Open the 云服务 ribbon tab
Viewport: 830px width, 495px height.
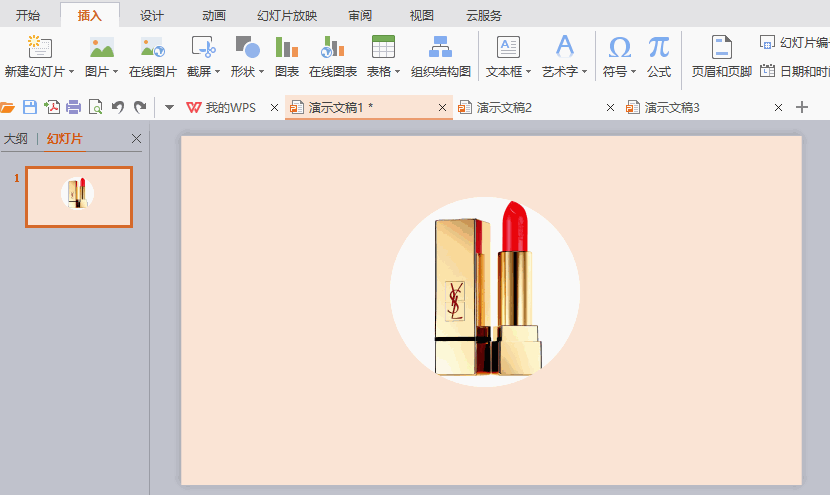(484, 15)
